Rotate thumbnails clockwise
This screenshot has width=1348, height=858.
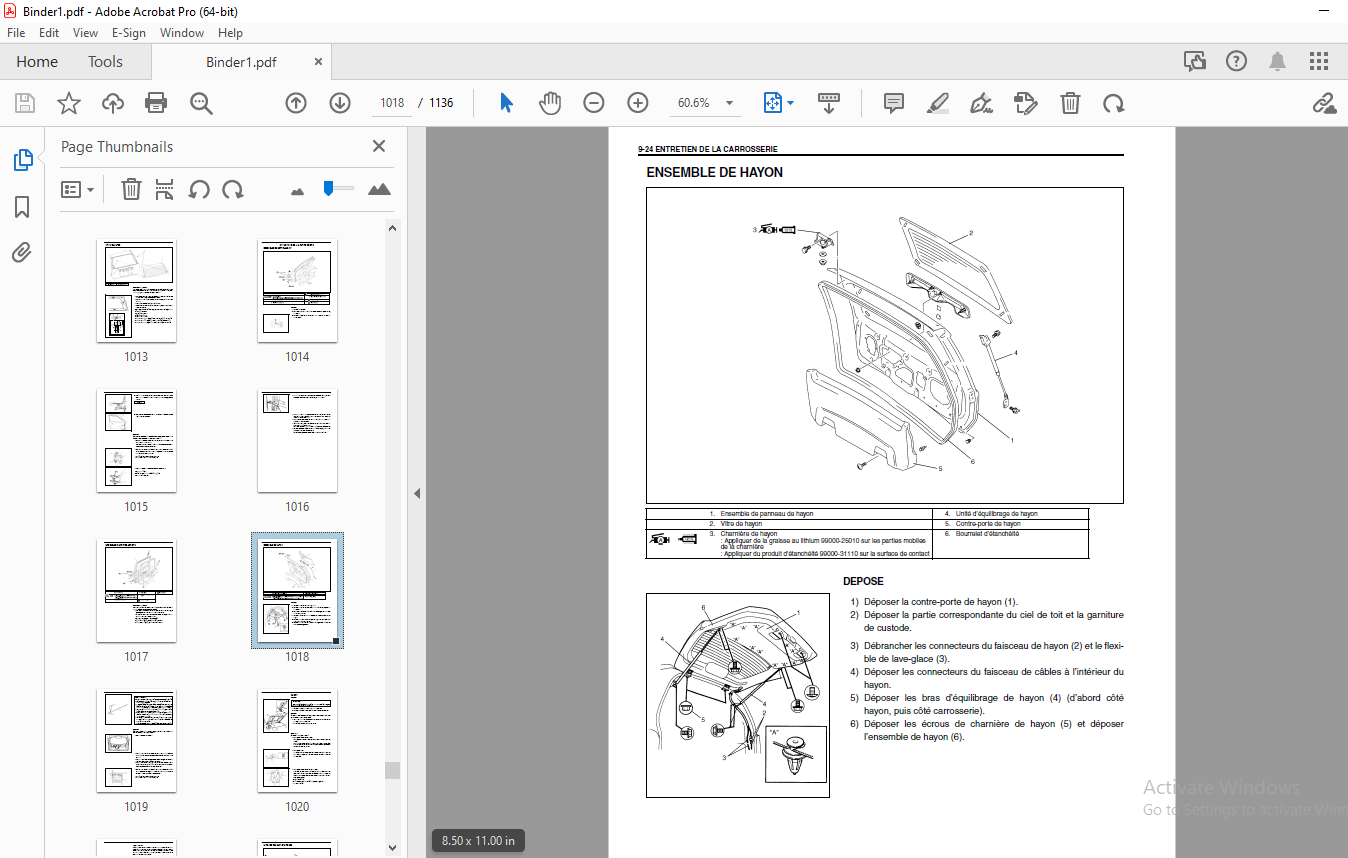233,189
